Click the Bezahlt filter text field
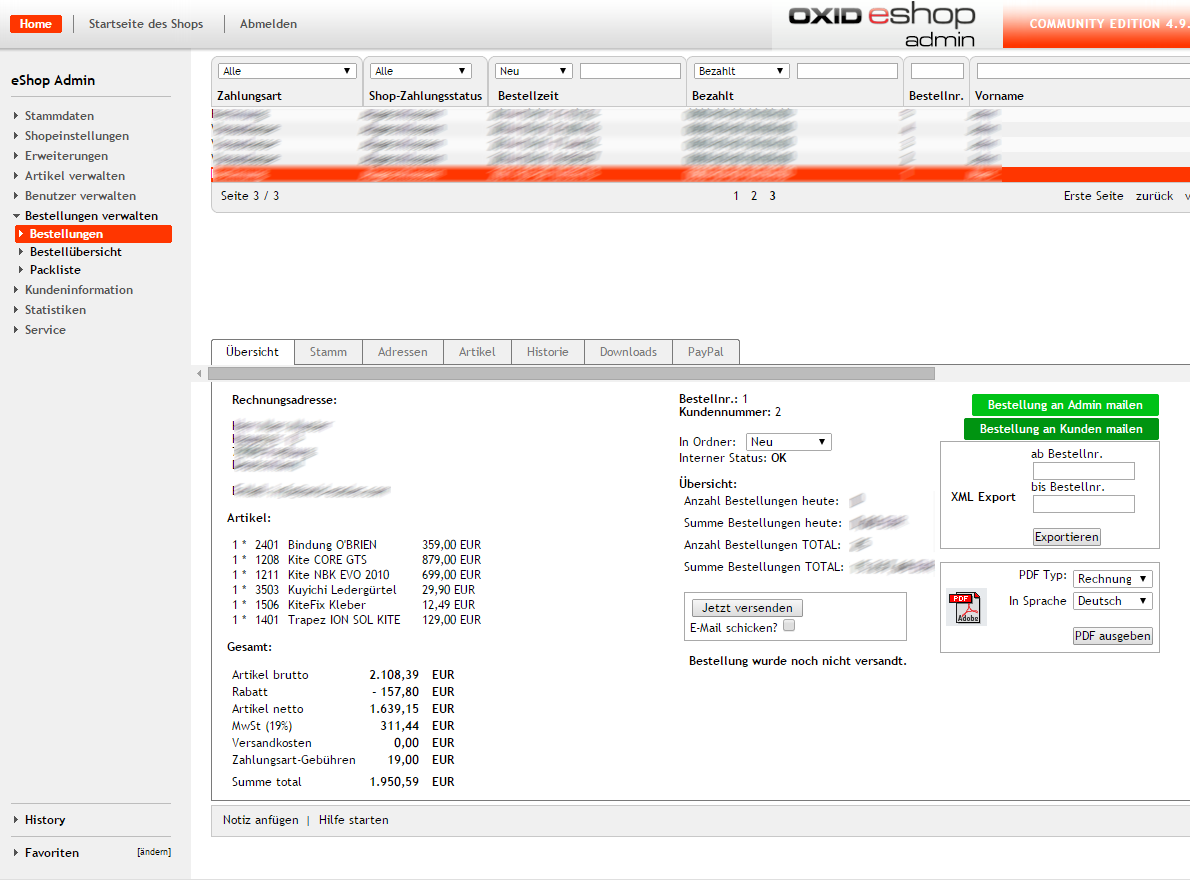The image size is (1190, 880). click(847, 71)
